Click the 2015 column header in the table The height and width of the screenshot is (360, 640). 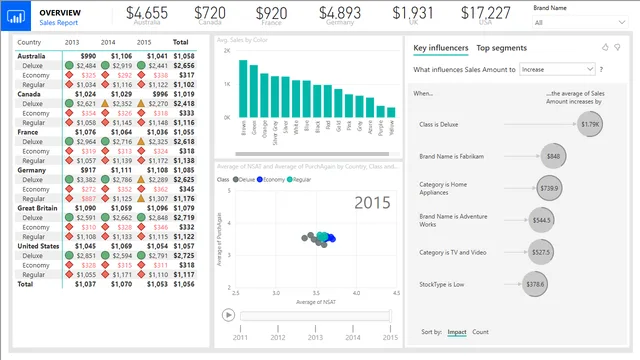click(x=144, y=42)
